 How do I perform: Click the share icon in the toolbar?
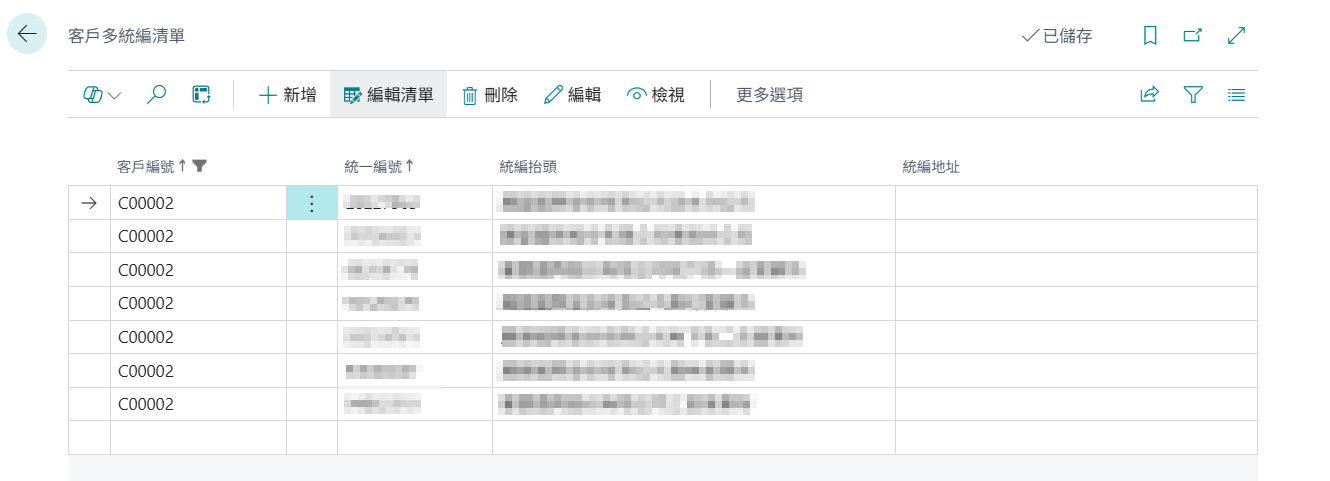(1149, 95)
